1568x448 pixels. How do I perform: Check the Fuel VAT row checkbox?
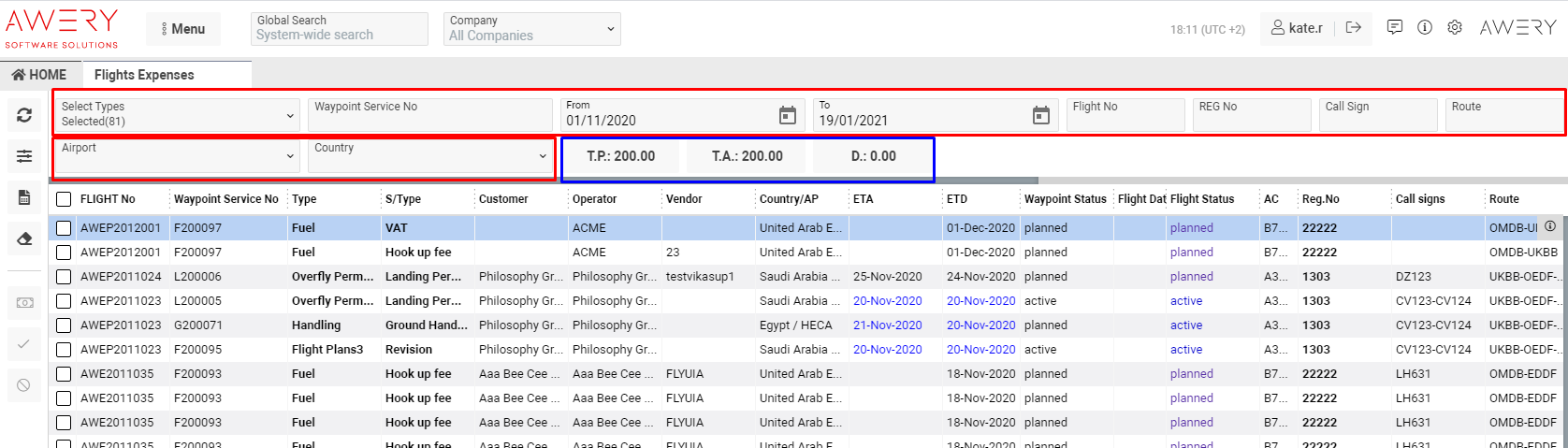tap(64, 228)
